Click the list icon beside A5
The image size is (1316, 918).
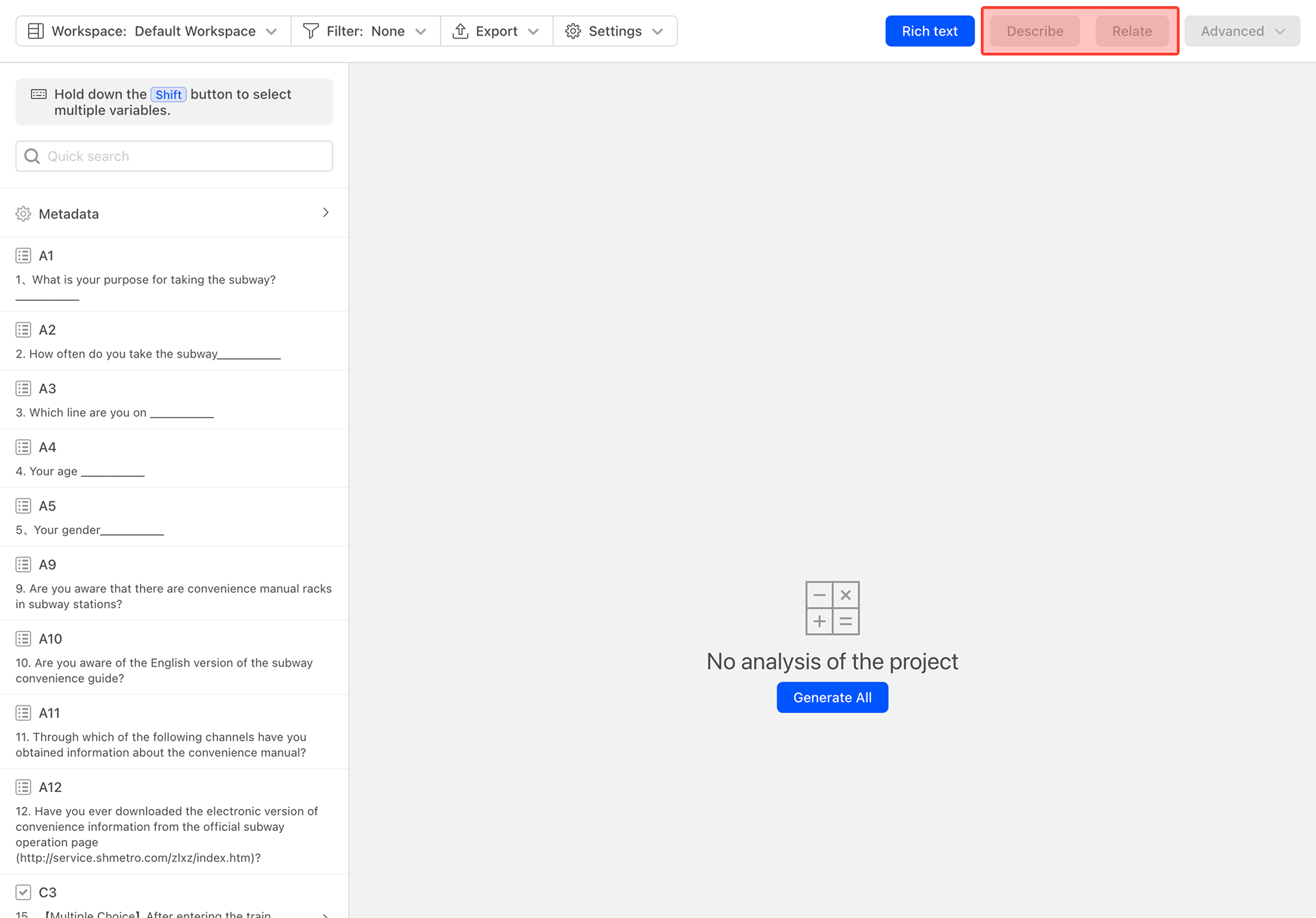23,506
